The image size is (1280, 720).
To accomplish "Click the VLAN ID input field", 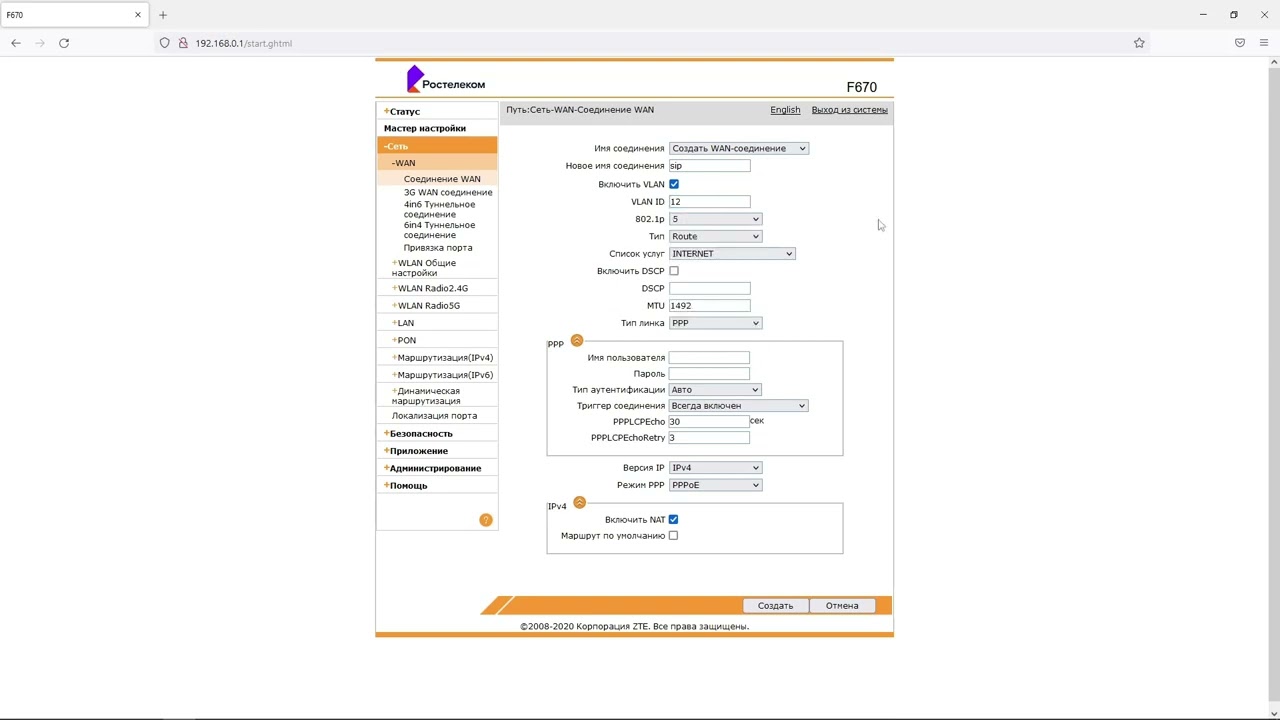I will coord(709,202).
